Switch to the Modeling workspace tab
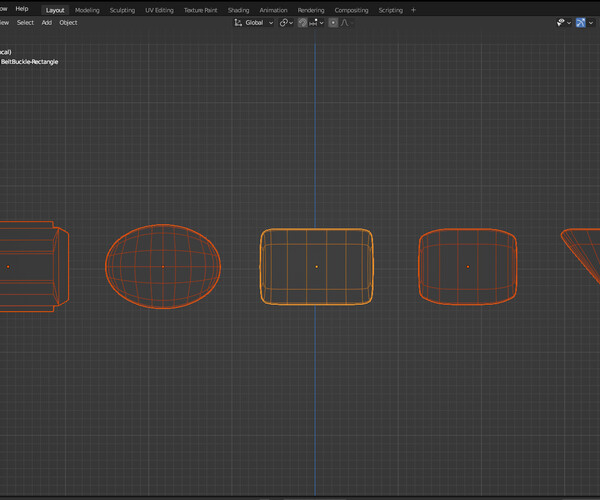Viewport: 600px width, 500px height. [x=87, y=10]
